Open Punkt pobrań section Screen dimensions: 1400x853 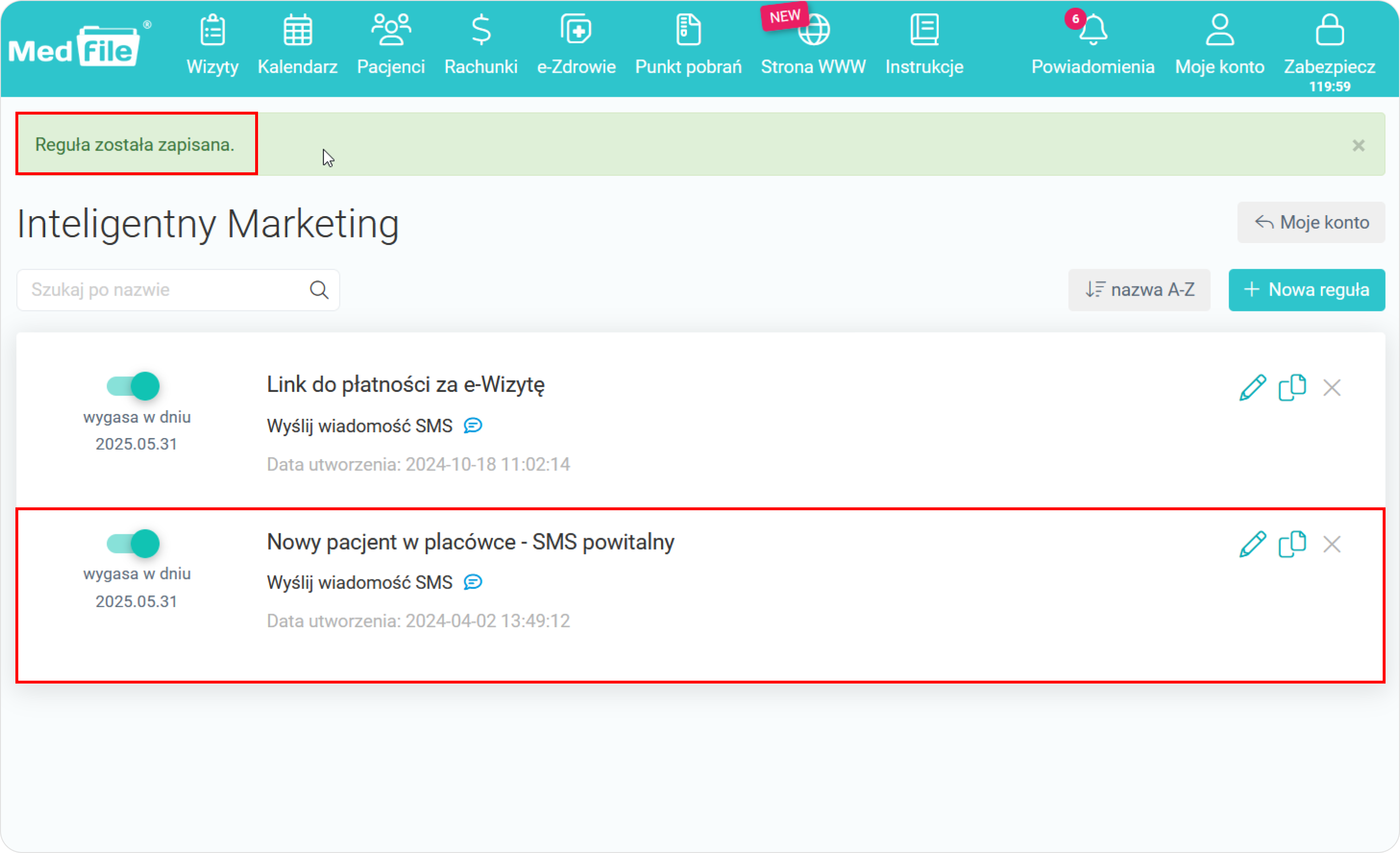688,45
